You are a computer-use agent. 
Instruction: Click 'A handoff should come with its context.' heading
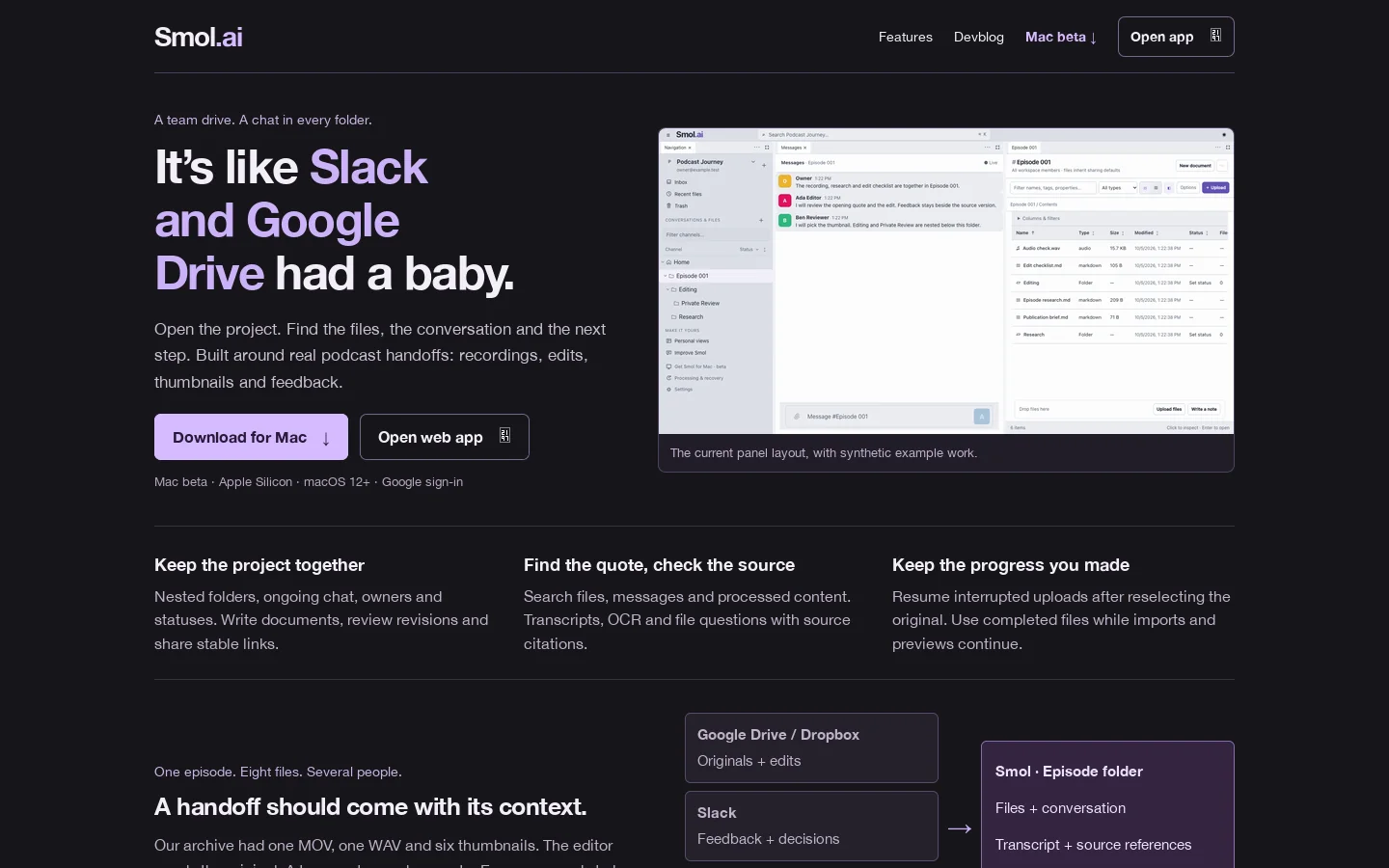pyautogui.click(x=370, y=806)
